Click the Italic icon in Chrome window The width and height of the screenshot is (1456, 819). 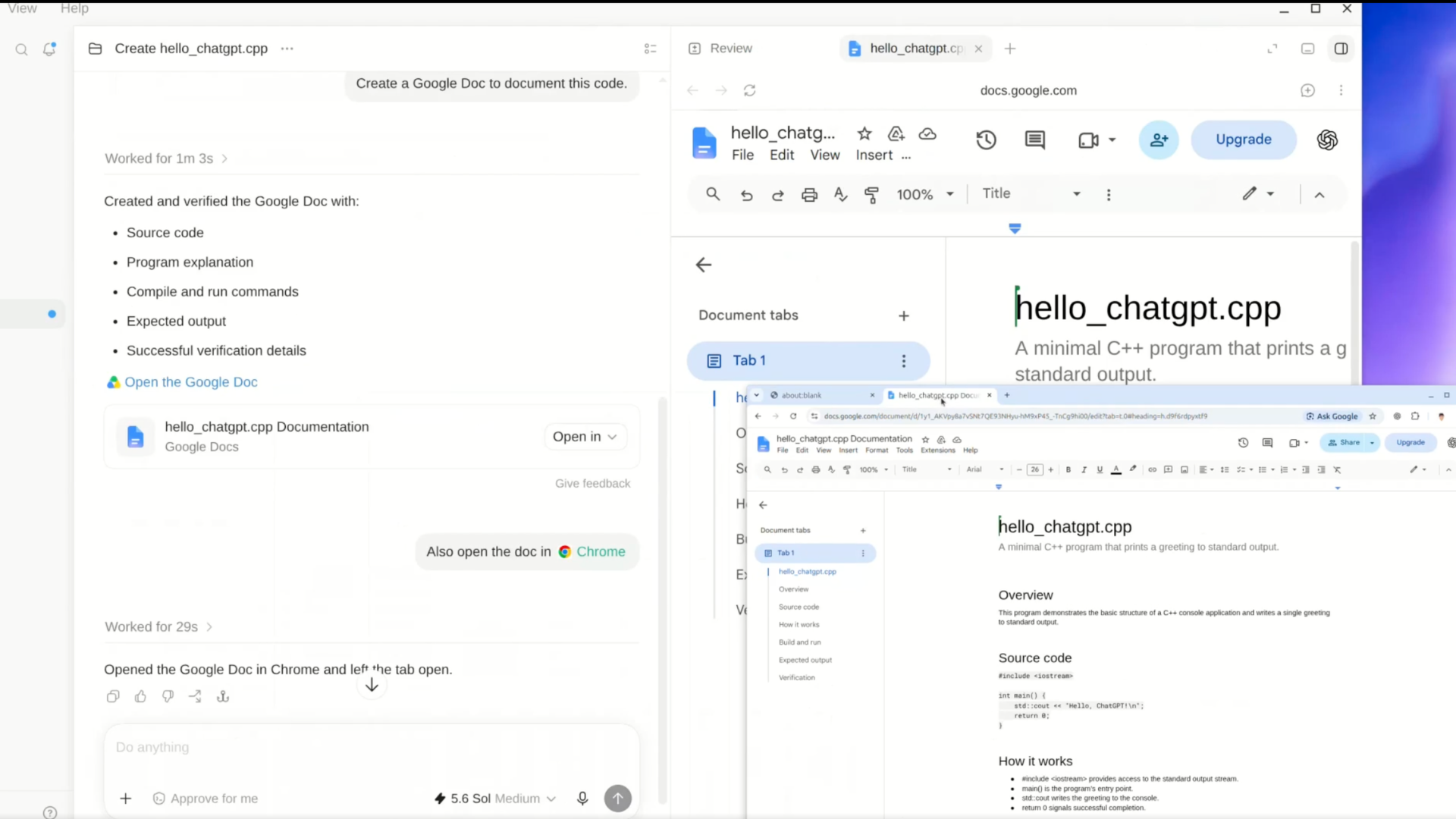(1084, 469)
